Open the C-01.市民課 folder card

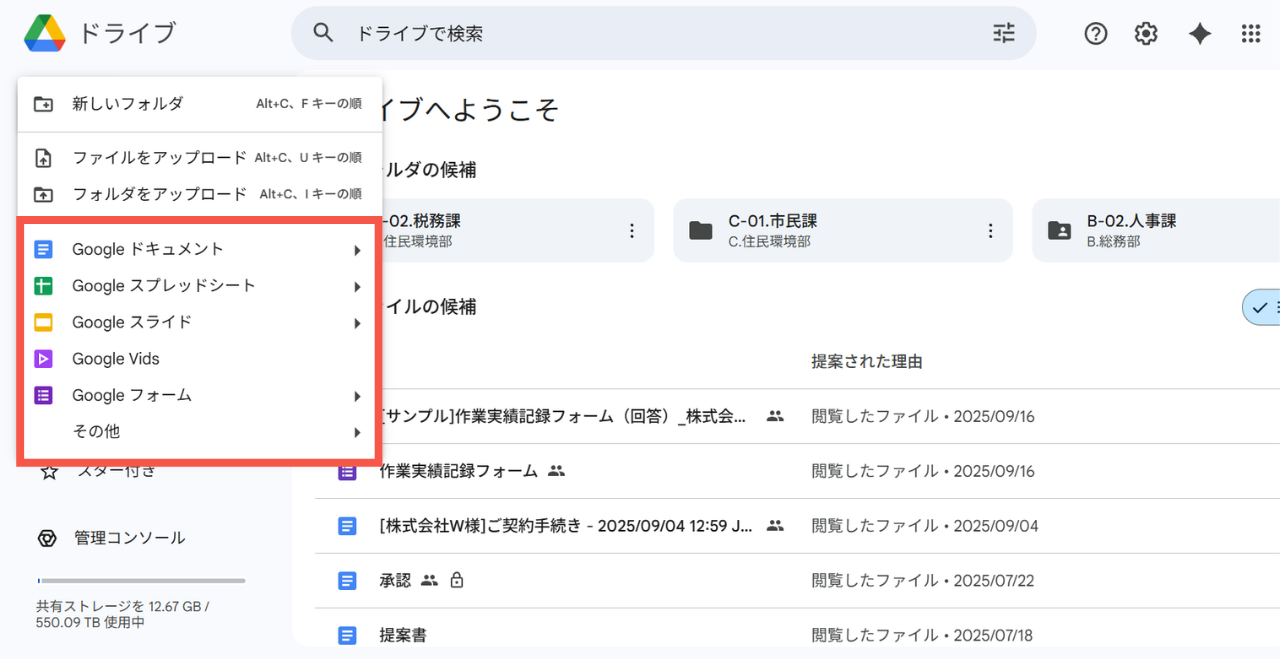(843, 231)
